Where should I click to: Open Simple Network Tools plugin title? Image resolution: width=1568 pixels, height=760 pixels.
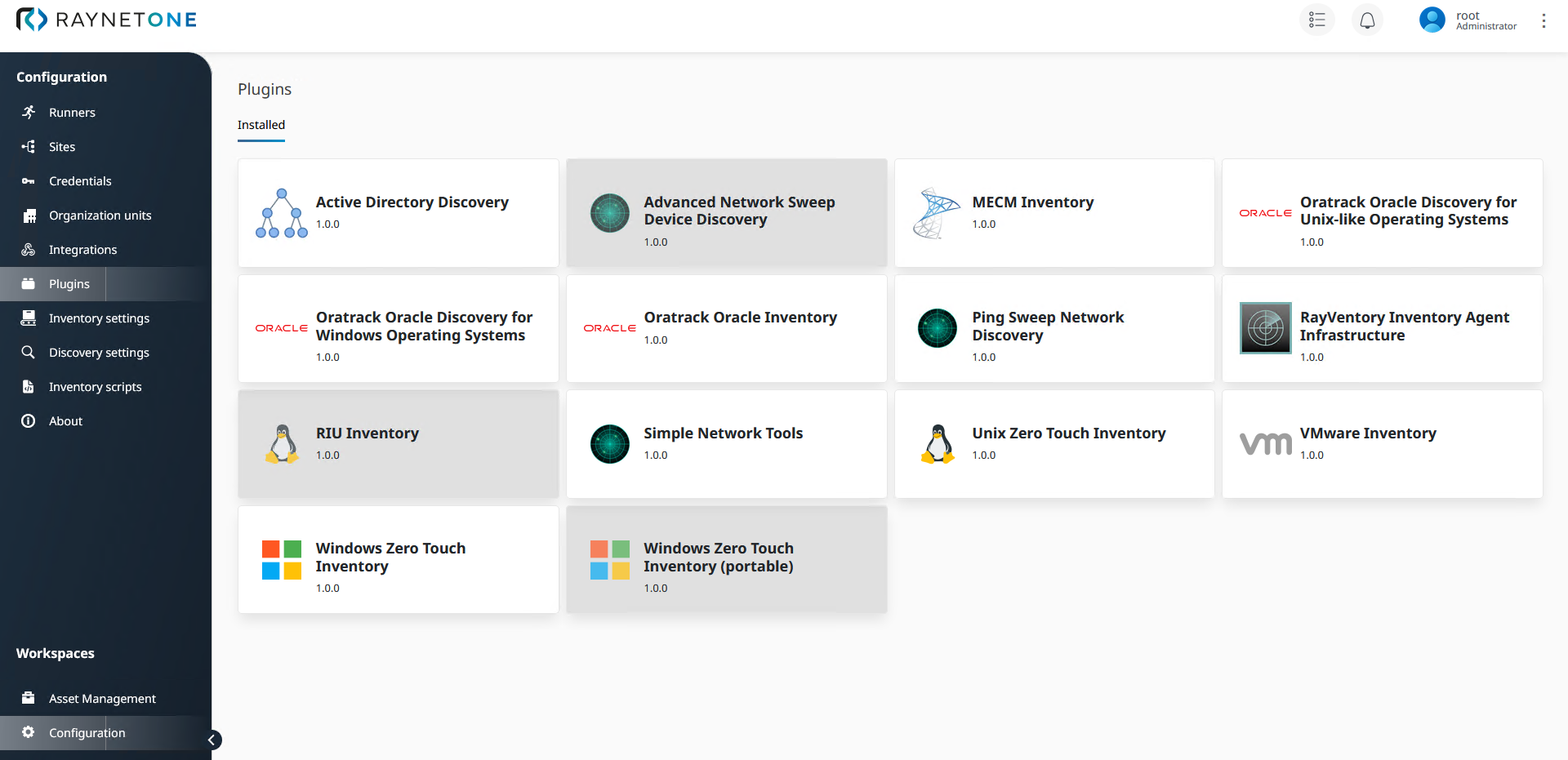pos(723,433)
